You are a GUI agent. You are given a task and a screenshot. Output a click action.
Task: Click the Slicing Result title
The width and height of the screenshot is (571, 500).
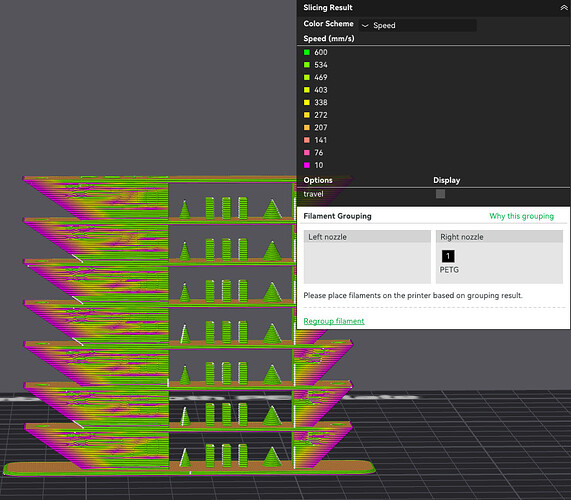pos(328,8)
